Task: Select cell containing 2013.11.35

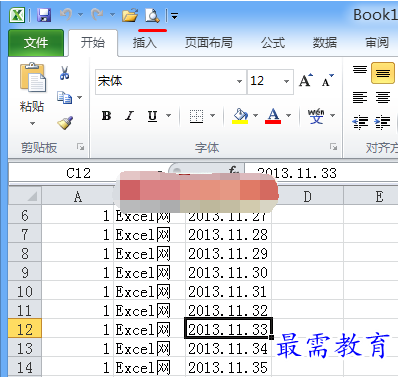Action: coord(228,367)
